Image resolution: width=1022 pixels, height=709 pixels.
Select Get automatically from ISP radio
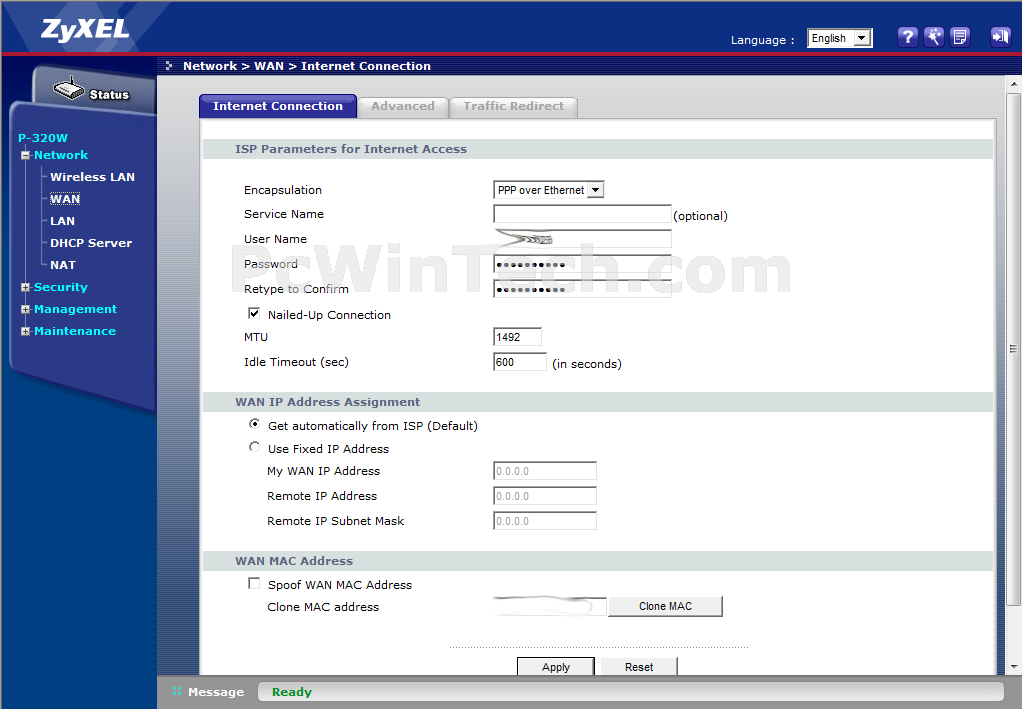click(x=254, y=424)
